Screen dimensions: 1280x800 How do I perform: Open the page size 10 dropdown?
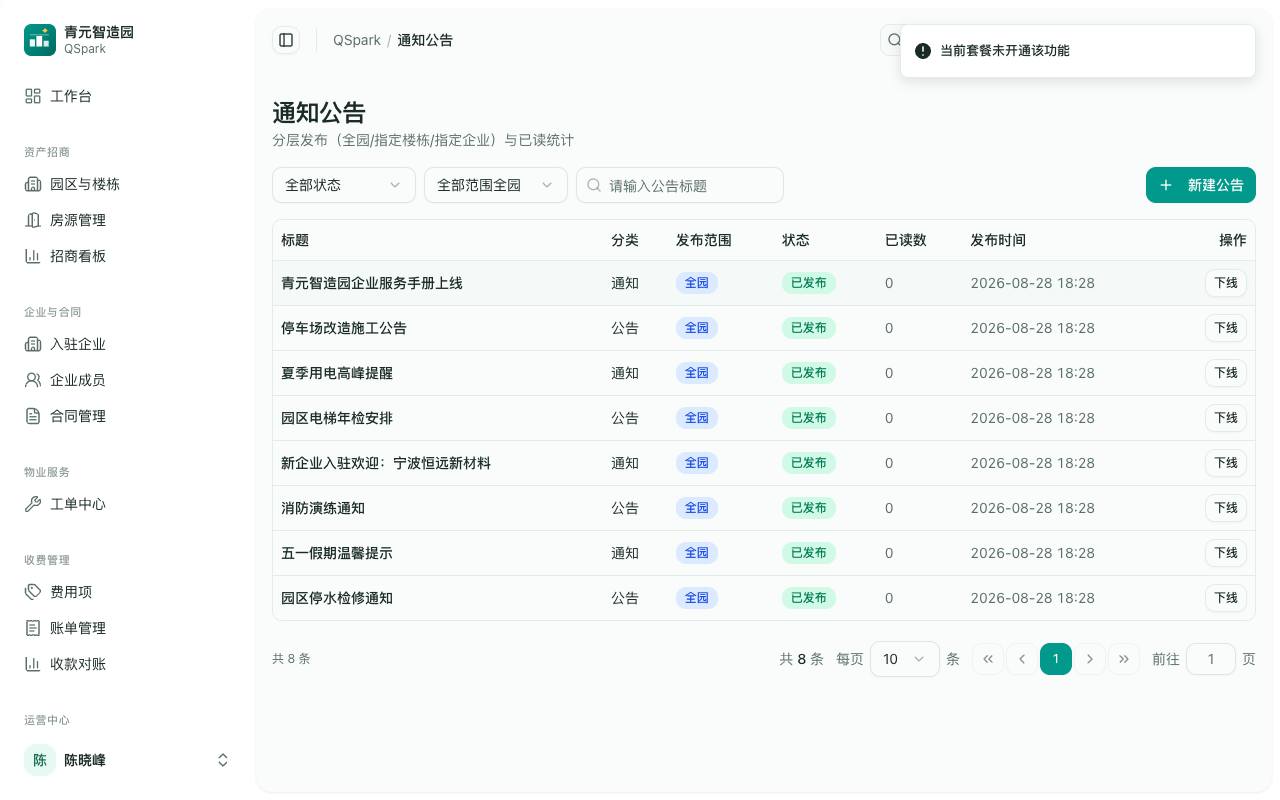[x=905, y=659]
